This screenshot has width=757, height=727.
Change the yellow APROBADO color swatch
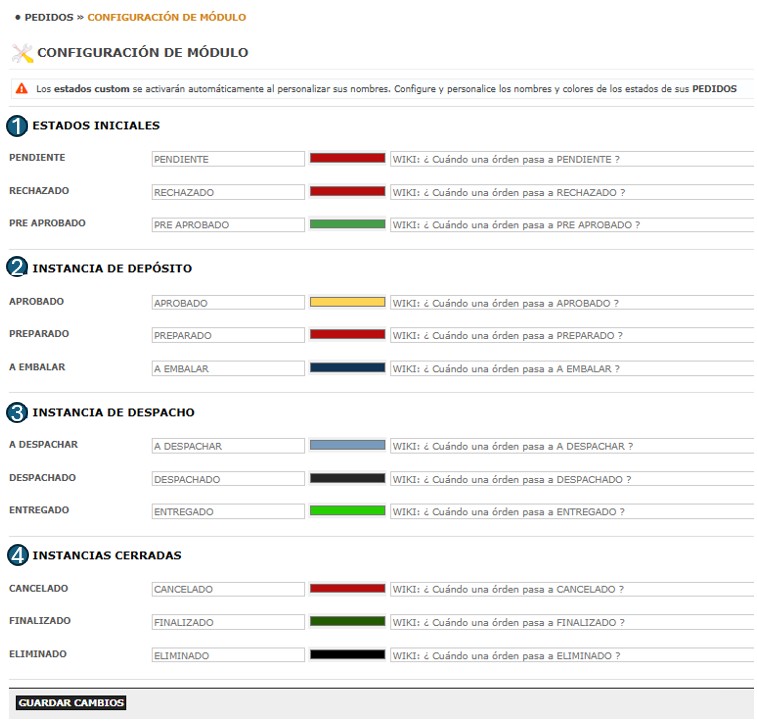[x=347, y=302]
